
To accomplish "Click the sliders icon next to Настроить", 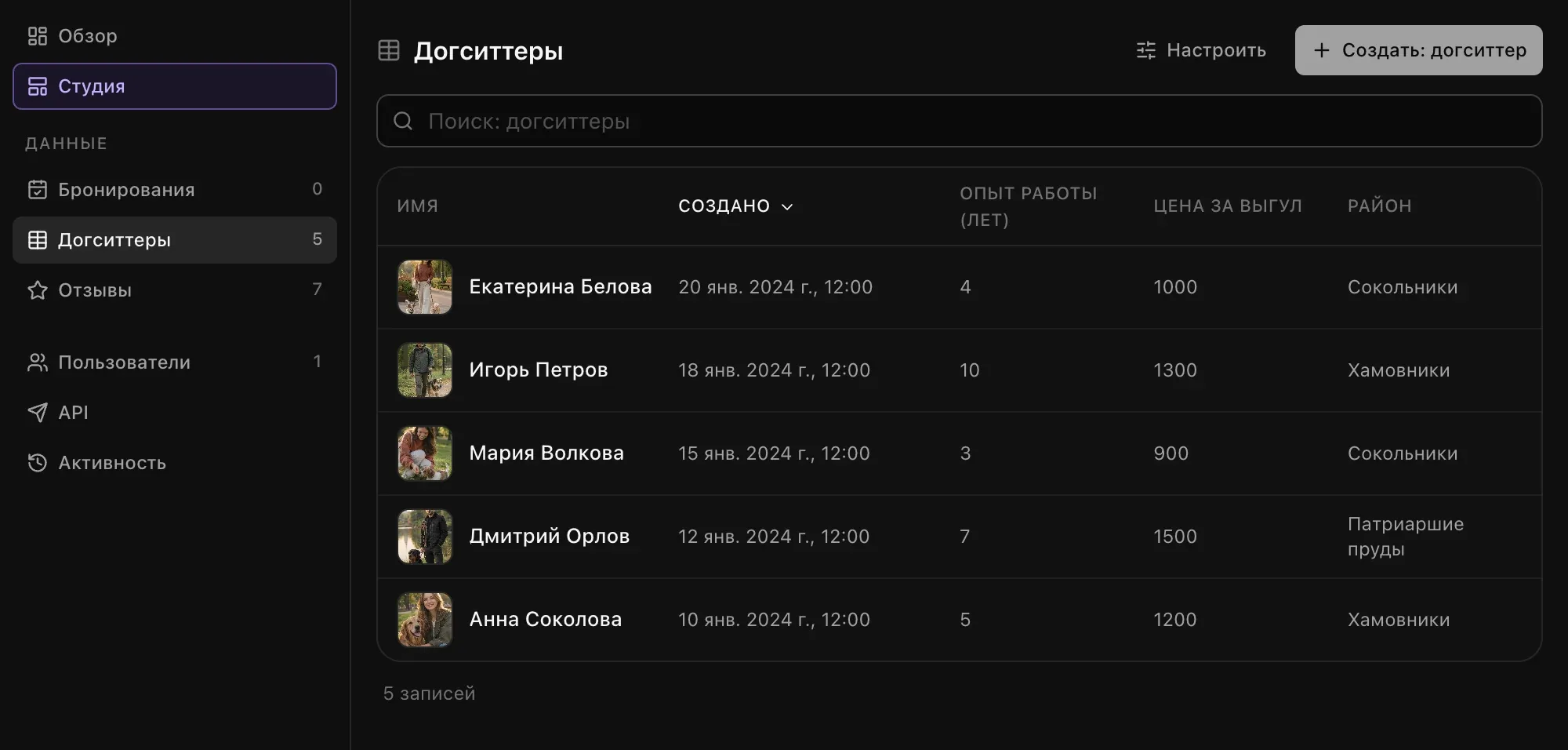I will pos(1146,50).
